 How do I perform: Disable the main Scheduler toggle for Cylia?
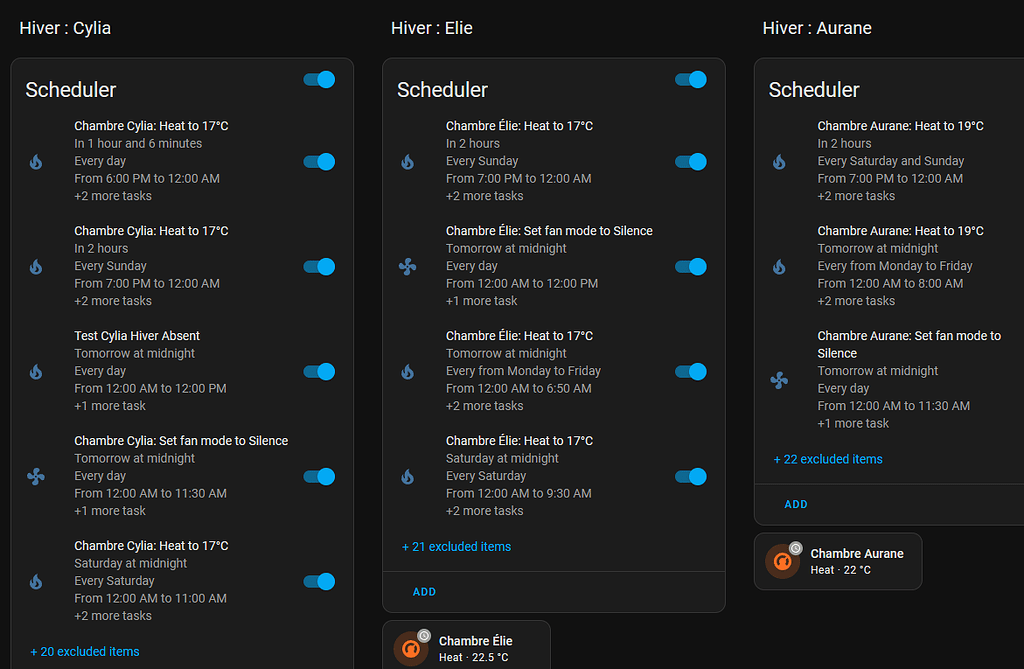[318, 79]
